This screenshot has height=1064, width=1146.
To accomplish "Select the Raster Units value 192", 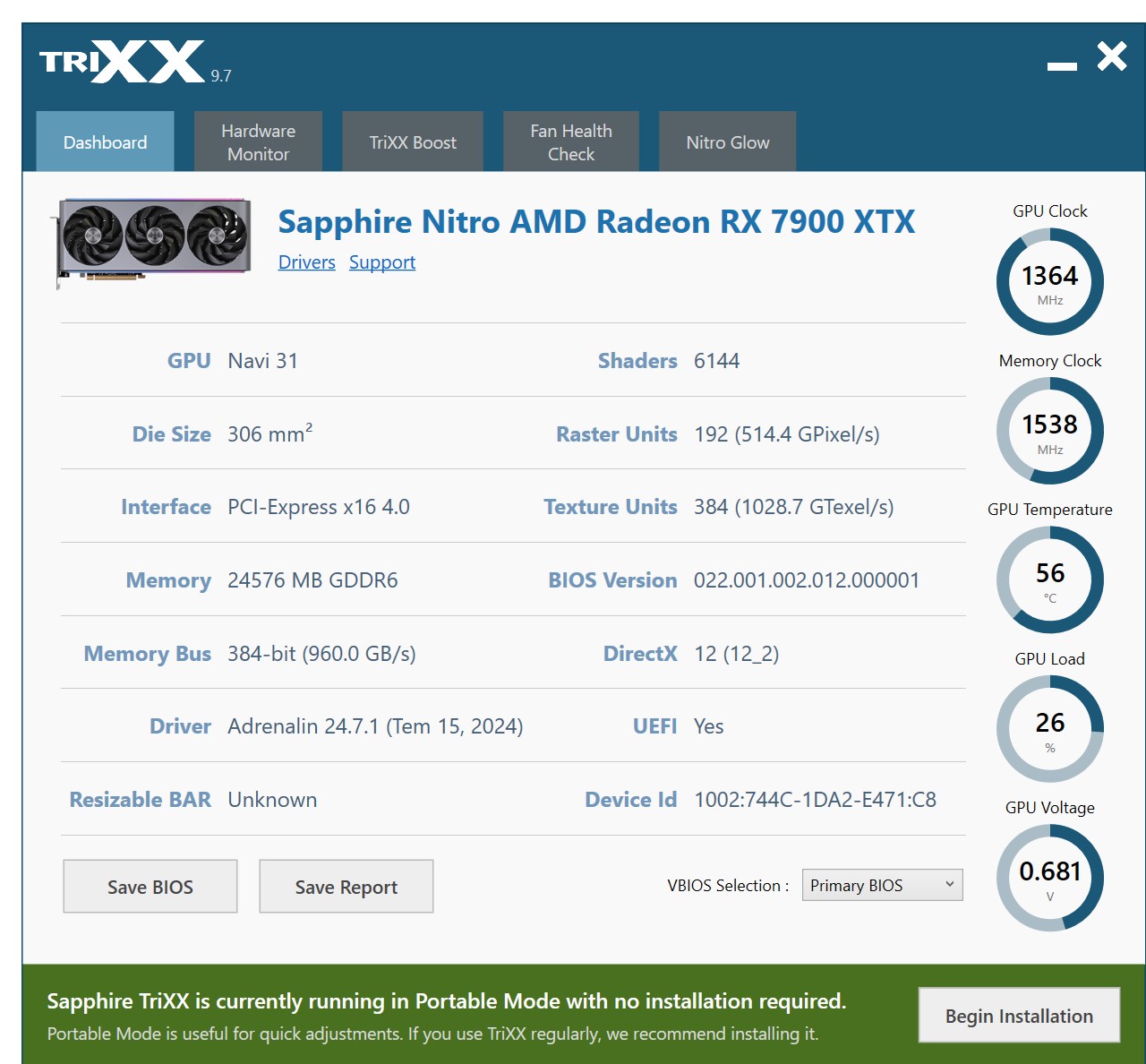I will [787, 434].
